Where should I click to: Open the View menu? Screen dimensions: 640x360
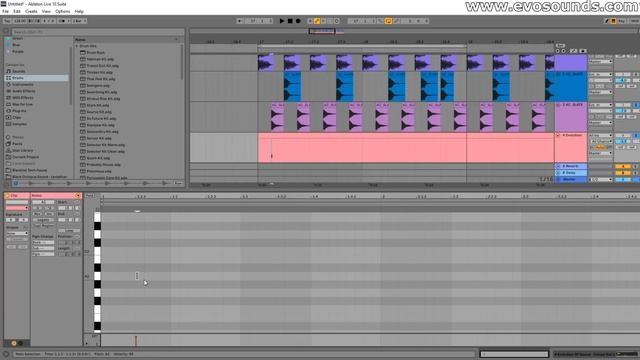pyautogui.click(x=46, y=11)
